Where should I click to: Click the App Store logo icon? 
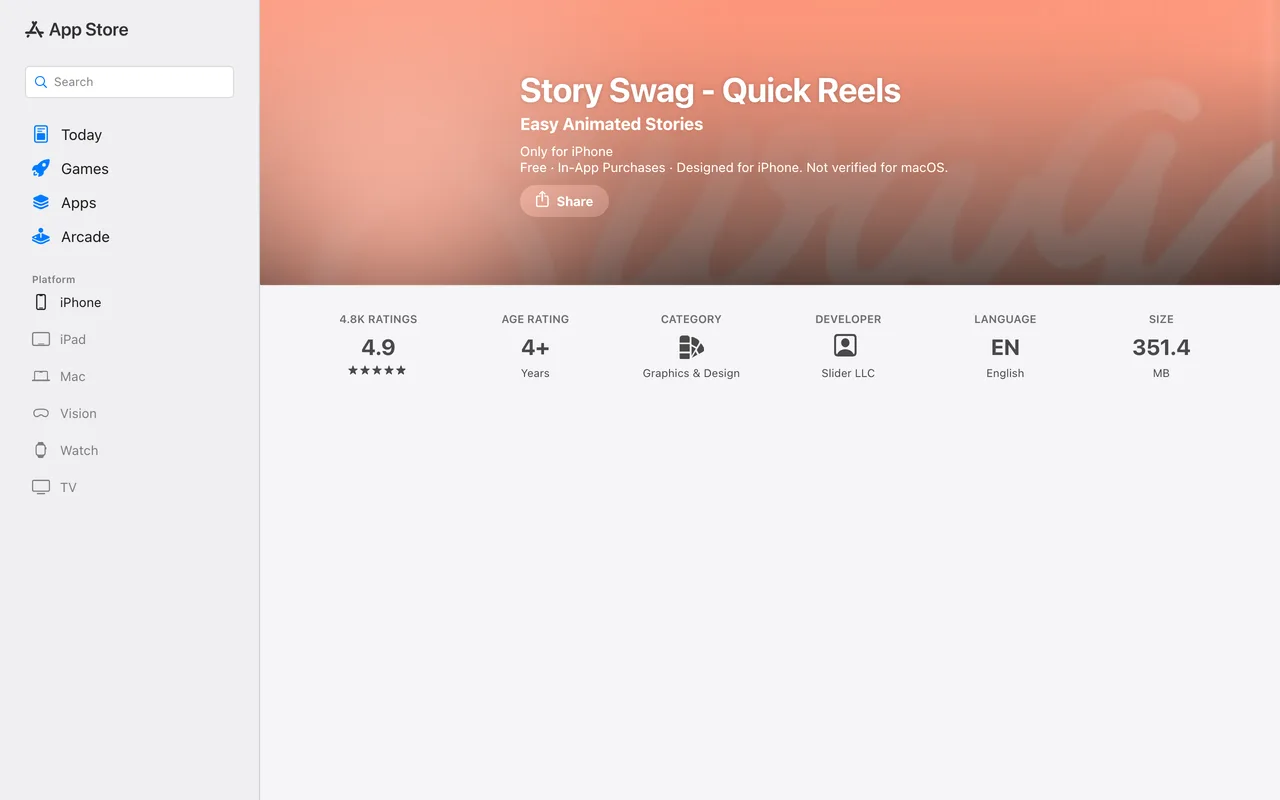[x=34, y=30]
